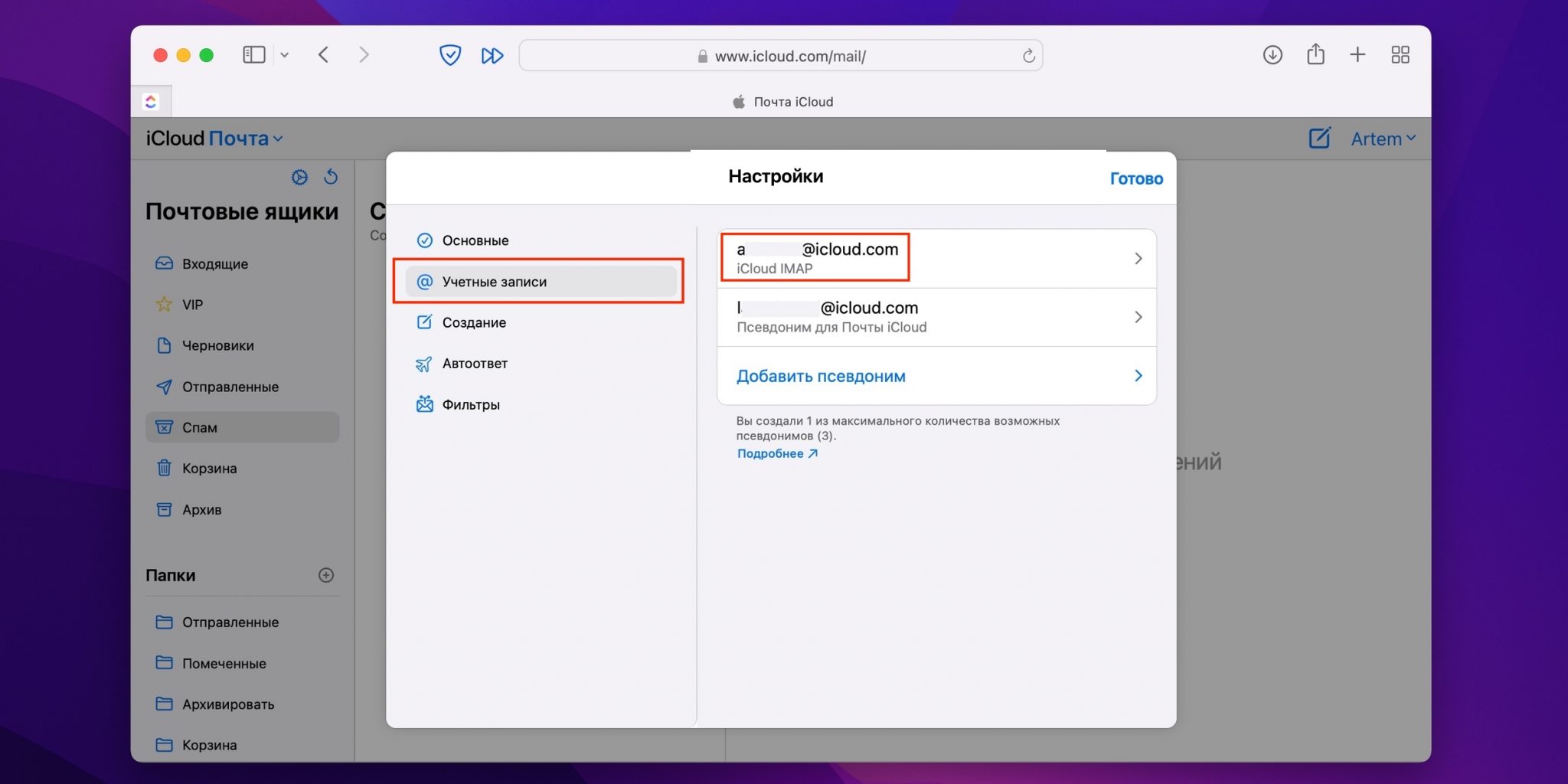Click the mailbox settings gear icon
This screenshot has width=1568, height=784.
point(299,178)
